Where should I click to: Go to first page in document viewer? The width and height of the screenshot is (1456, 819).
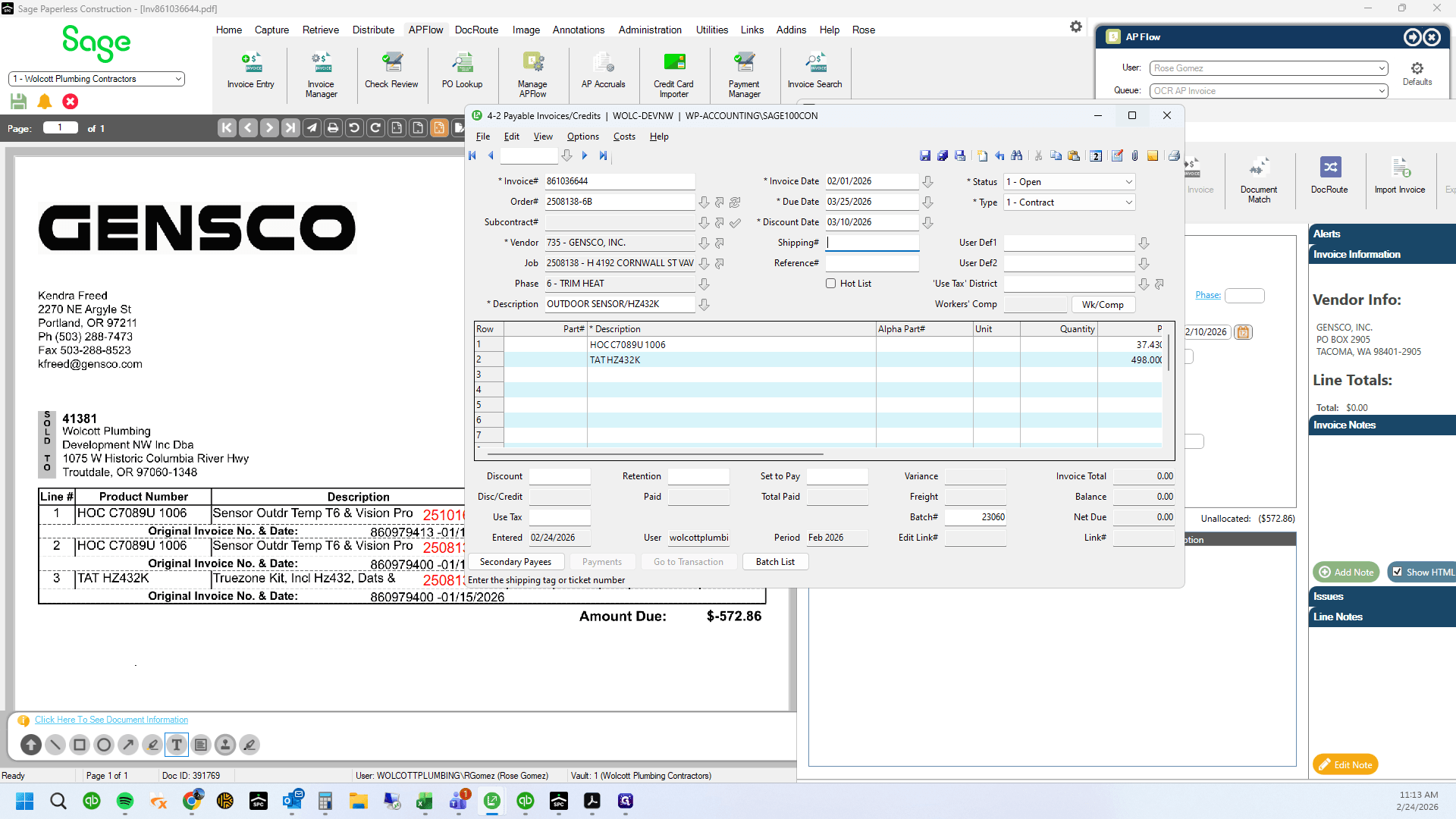click(x=227, y=128)
